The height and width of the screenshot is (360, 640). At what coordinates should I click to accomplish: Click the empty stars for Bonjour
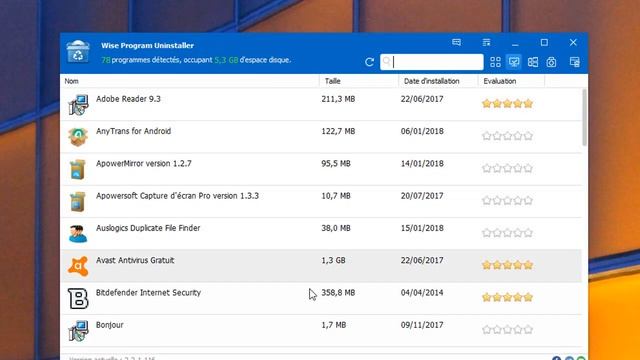(507, 329)
